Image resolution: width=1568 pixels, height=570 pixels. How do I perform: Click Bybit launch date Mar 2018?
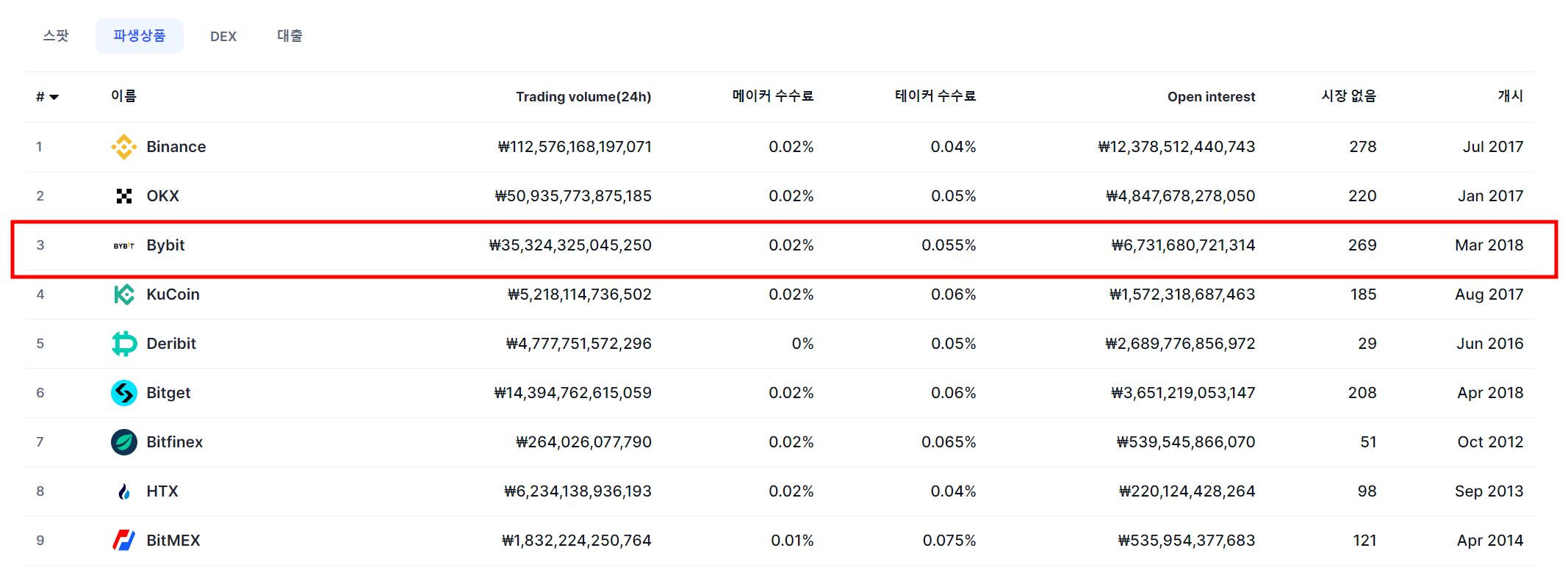(1489, 245)
